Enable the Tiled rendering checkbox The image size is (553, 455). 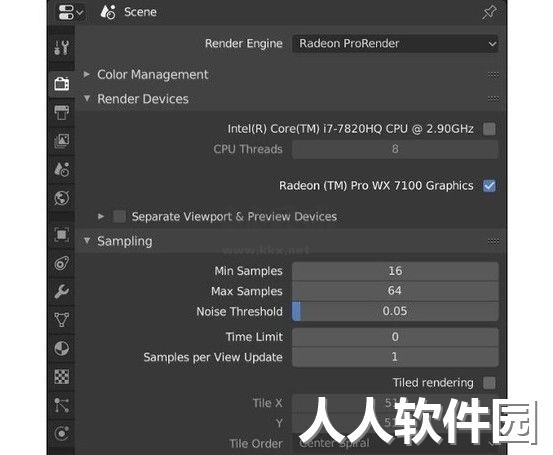(489, 383)
